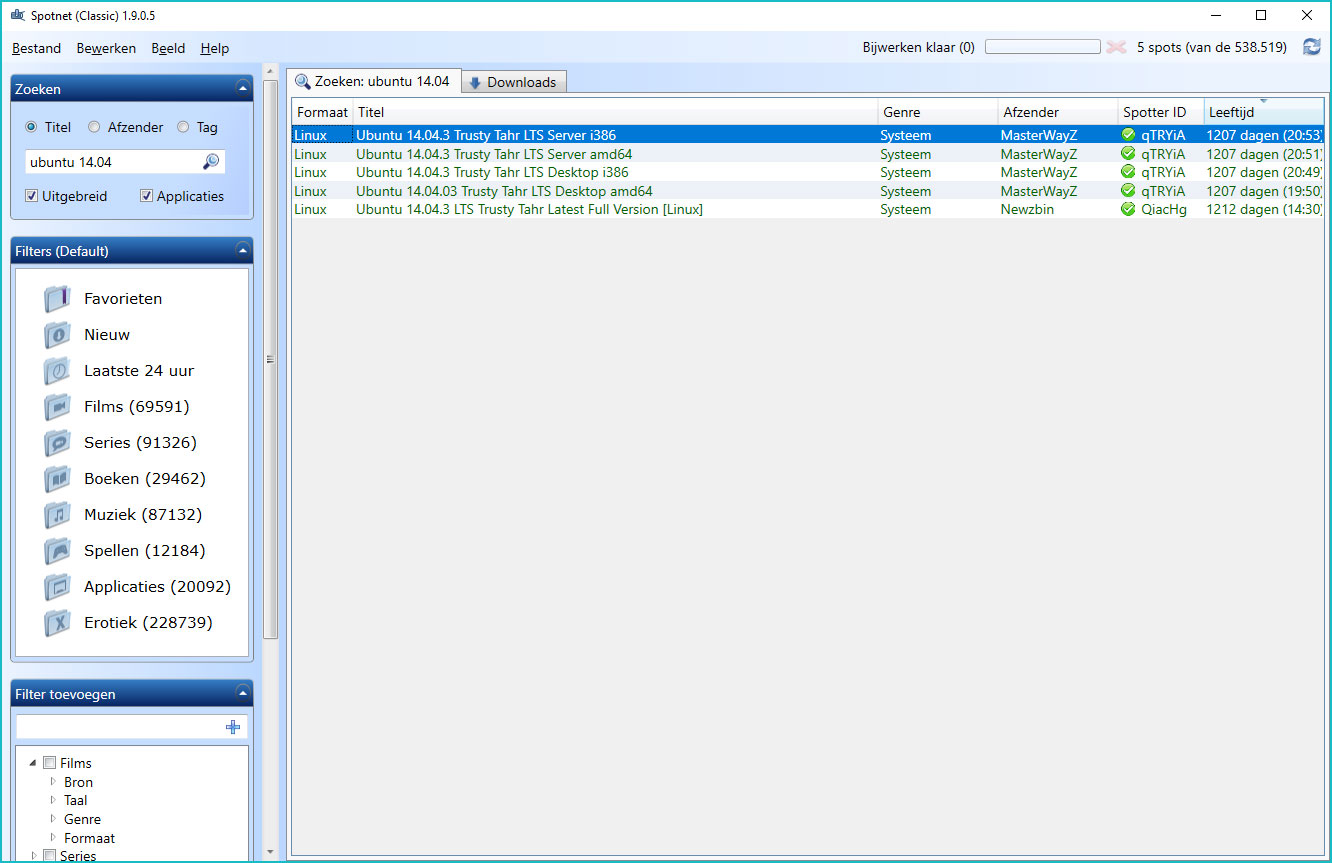Expand the Bron tree node
Screen dimensions: 1332x863
(x=53, y=782)
